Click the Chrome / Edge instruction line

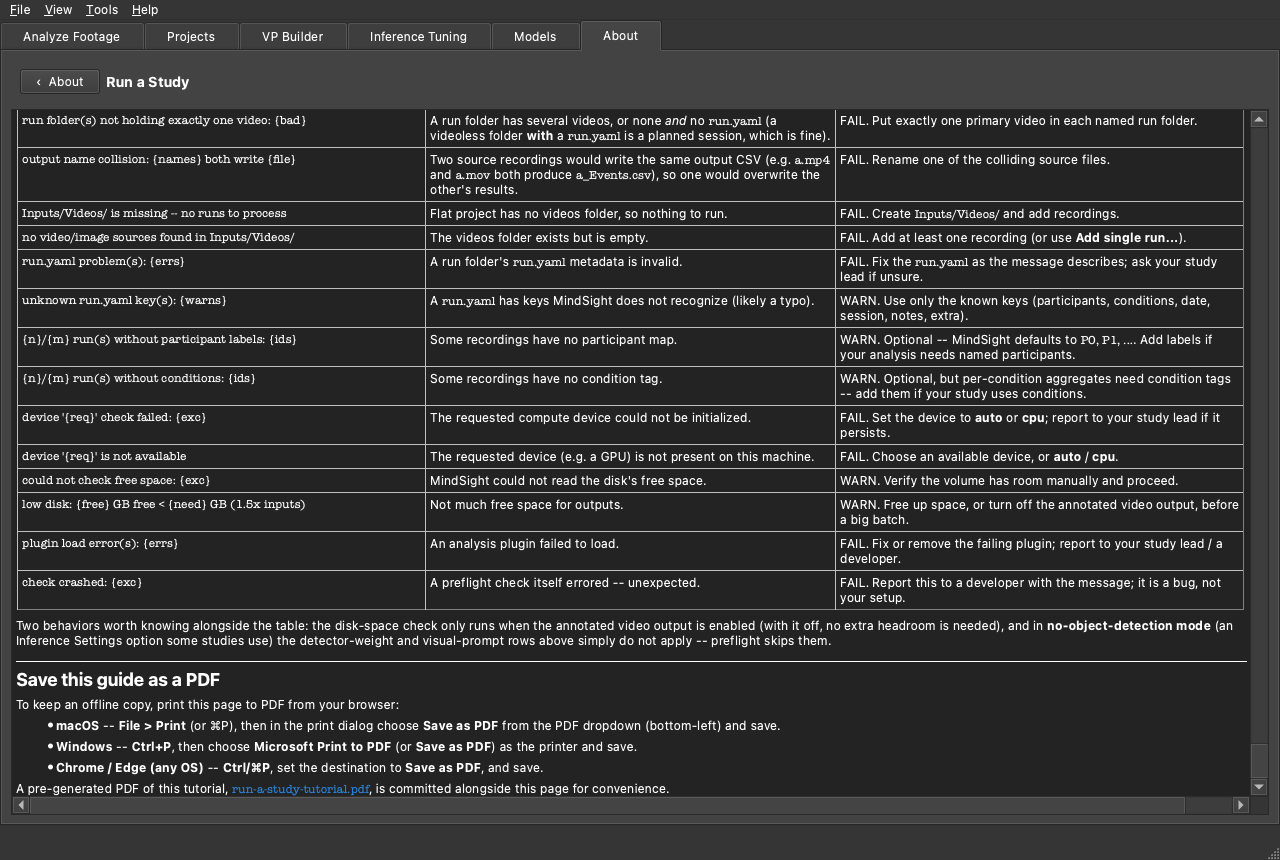(300, 768)
